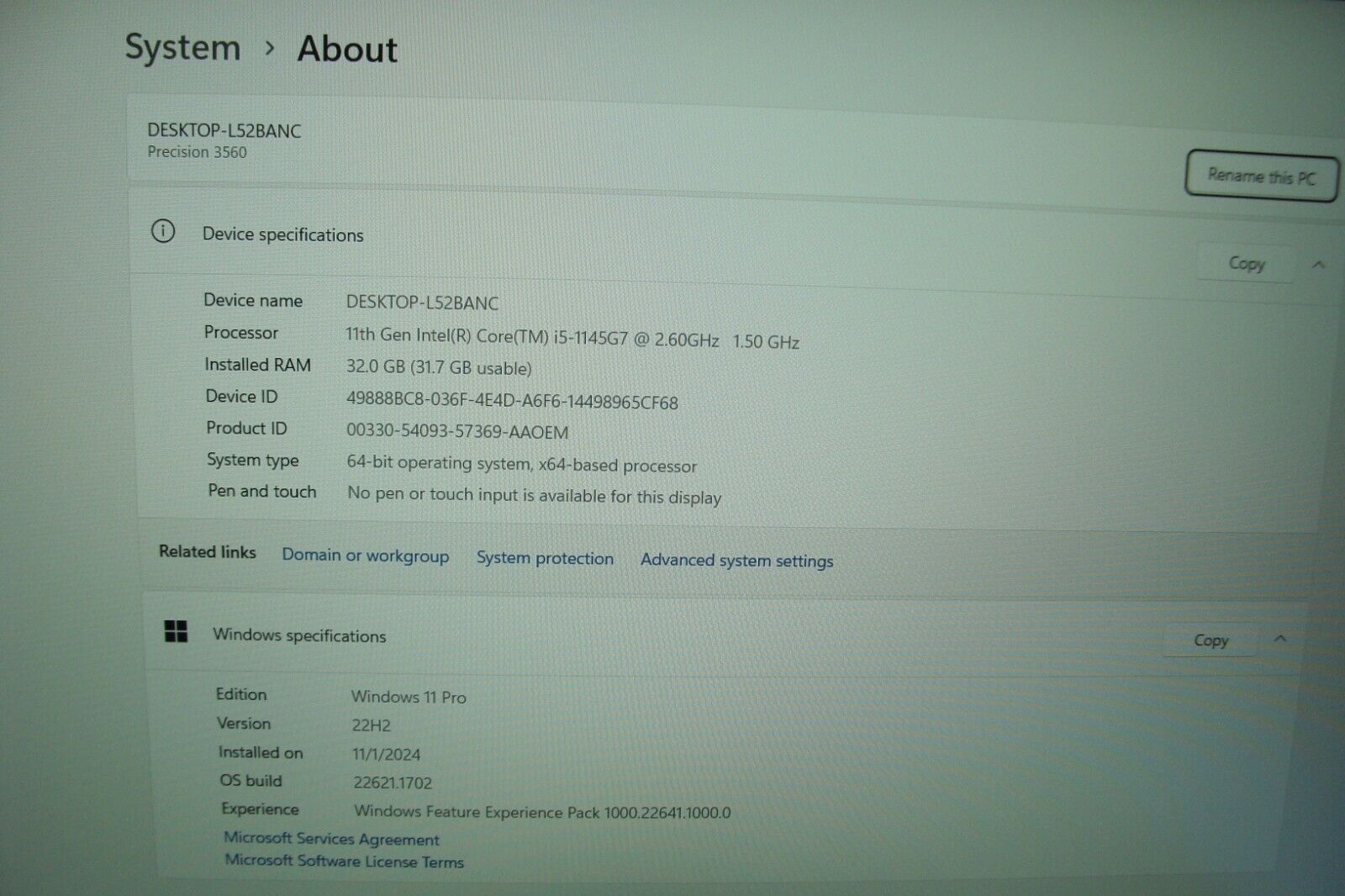Image resolution: width=1345 pixels, height=896 pixels.
Task: Select the System breadcrumb to go back
Action: [x=182, y=48]
